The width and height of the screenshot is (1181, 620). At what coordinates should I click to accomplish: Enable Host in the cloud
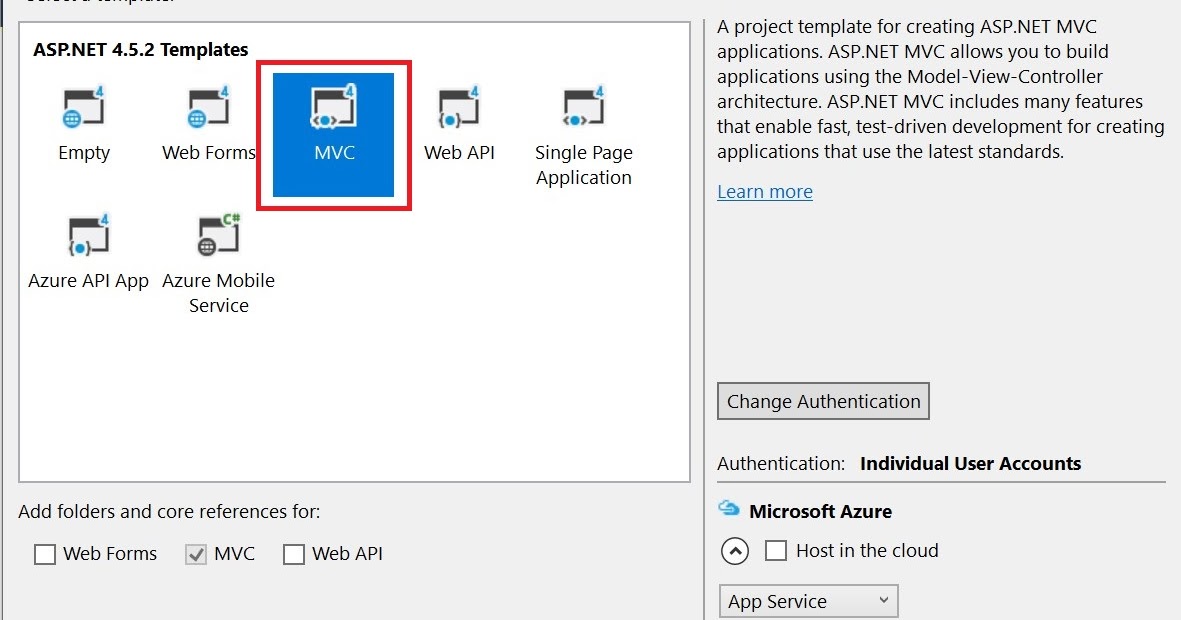775,550
